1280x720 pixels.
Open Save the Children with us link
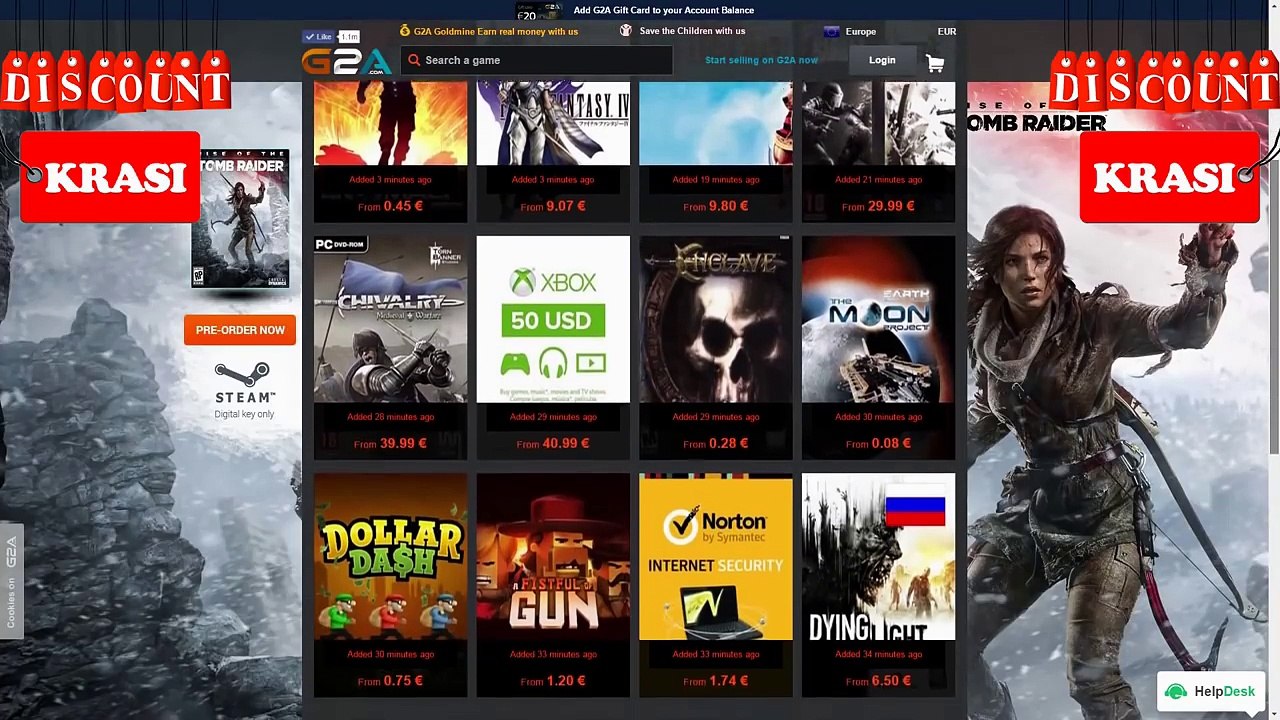[692, 31]
